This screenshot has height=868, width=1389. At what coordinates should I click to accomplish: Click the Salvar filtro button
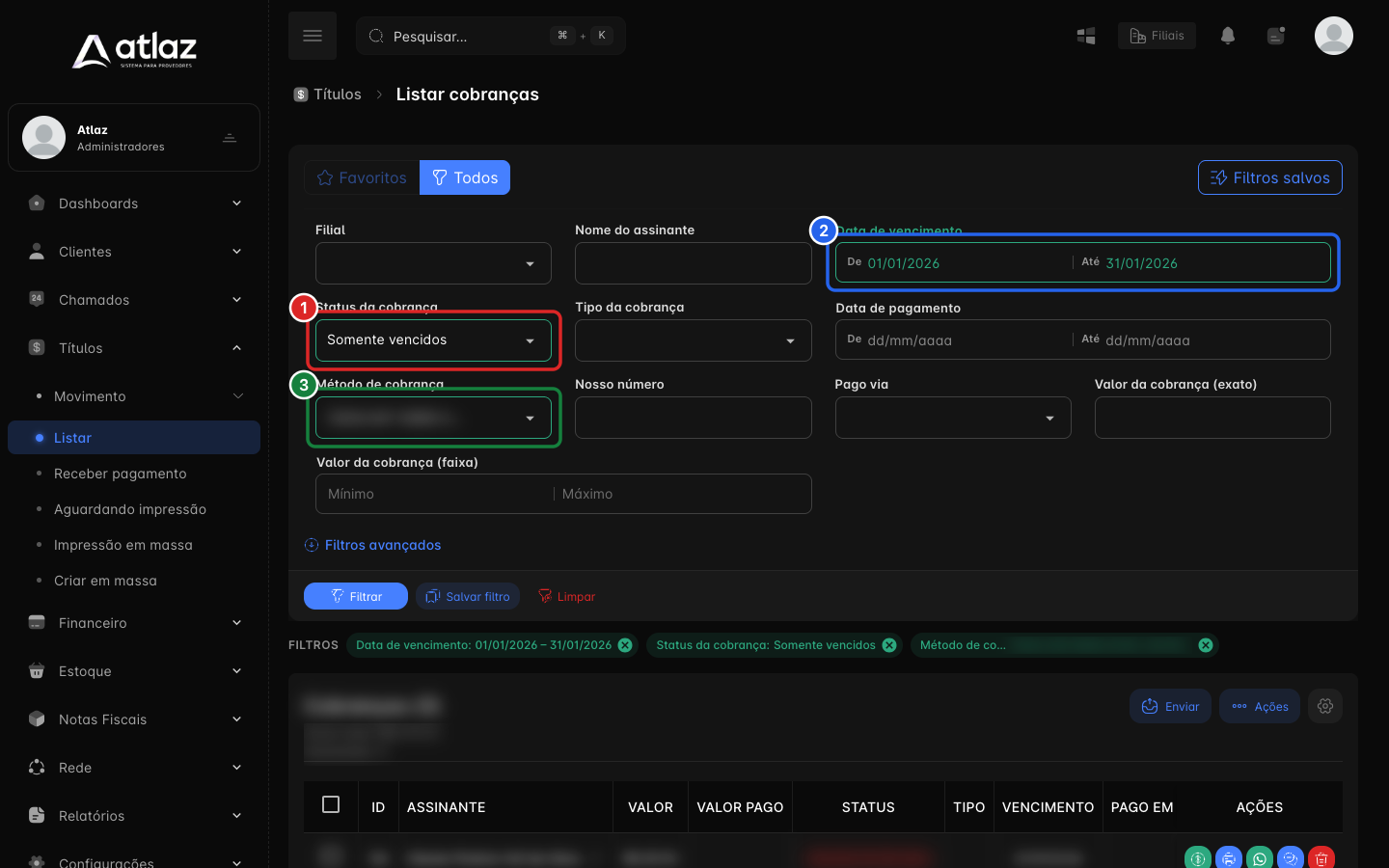coord(468,596)
